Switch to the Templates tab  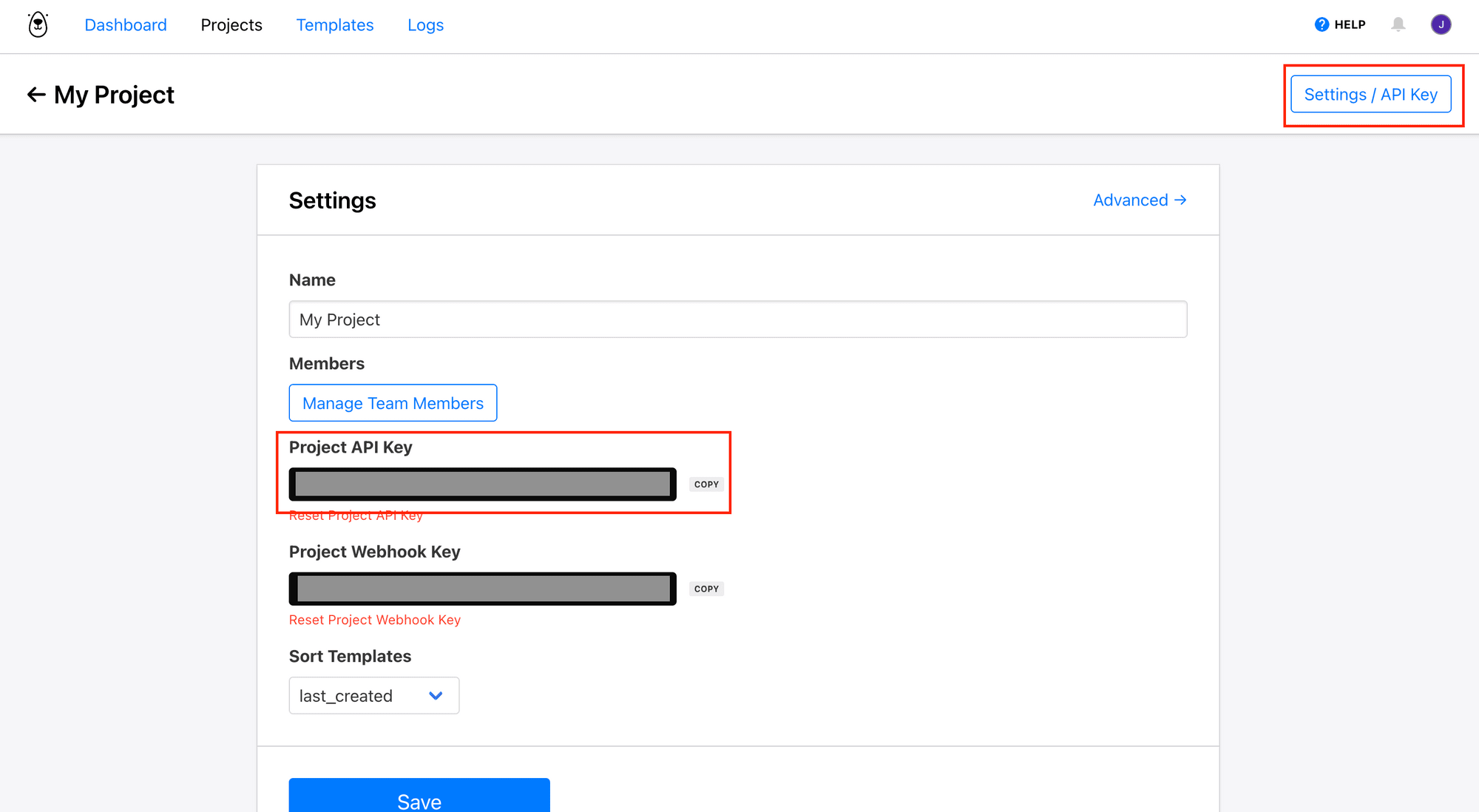tap(335, 25)
